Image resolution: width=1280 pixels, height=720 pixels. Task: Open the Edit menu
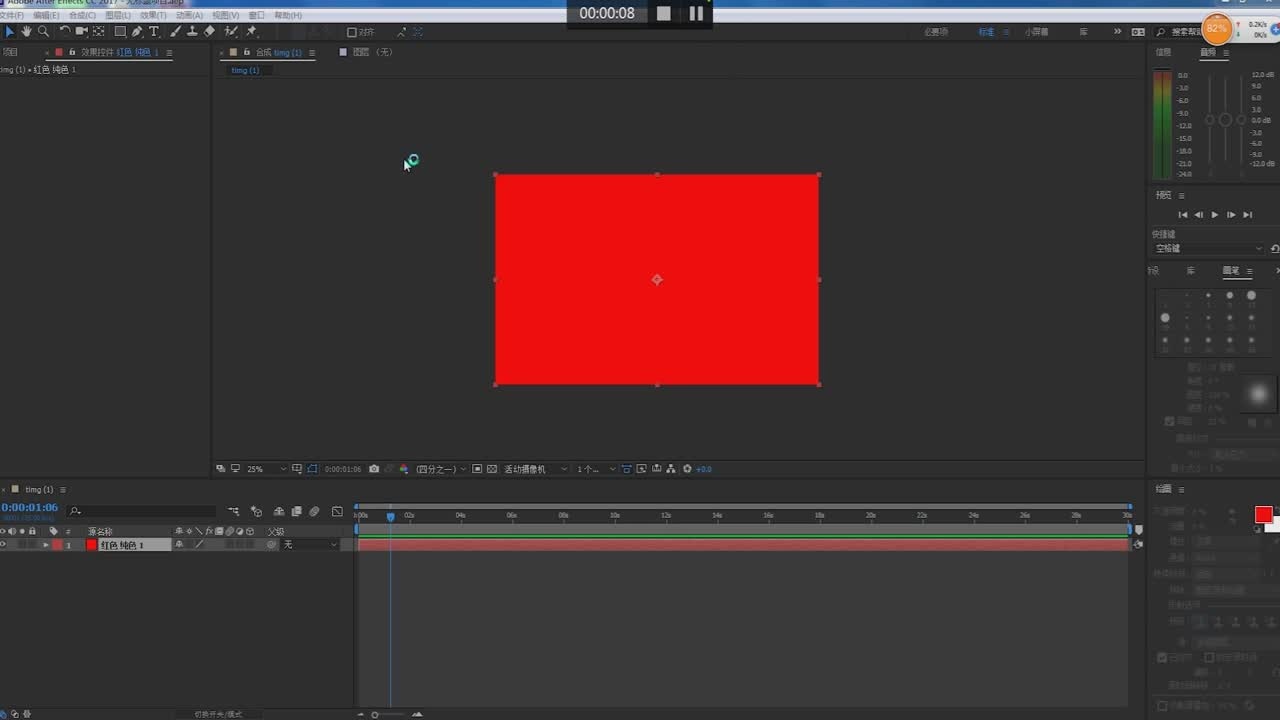point(45,16)
